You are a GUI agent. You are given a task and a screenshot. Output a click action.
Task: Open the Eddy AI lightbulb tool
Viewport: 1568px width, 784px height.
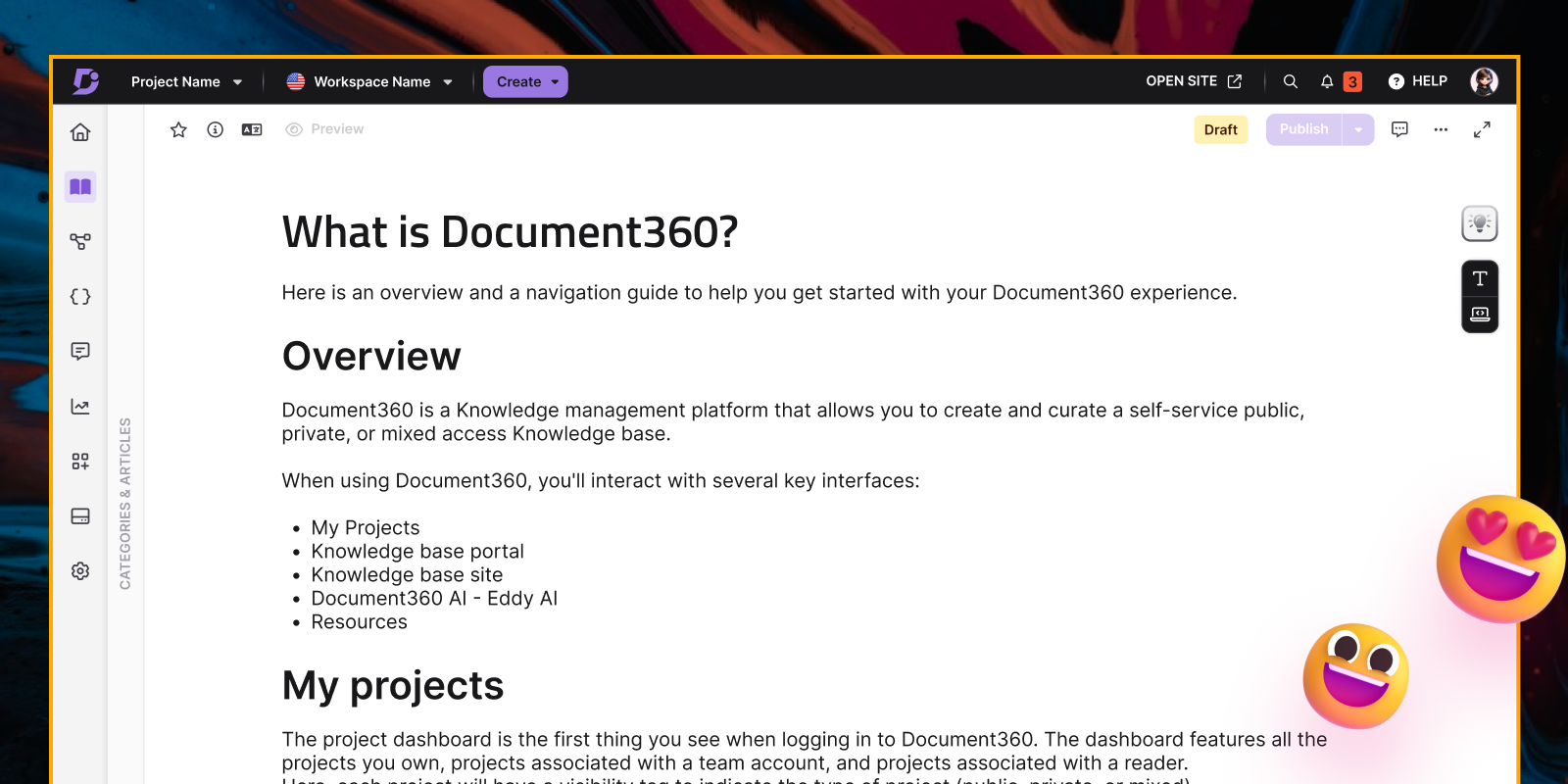tap(1480, 223)
